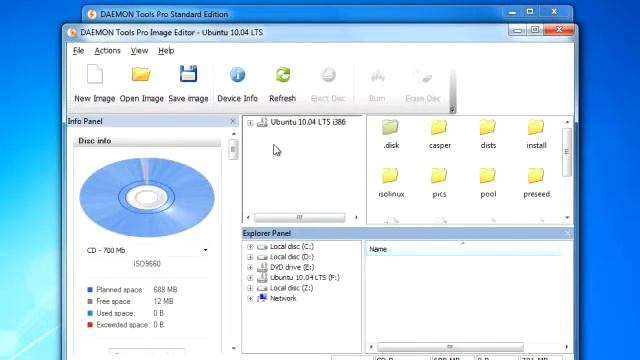This screenshot has width=640, height=360.
Task: Select Local disc (Z:) in Explorer Panel
Action: click(291, 288)
